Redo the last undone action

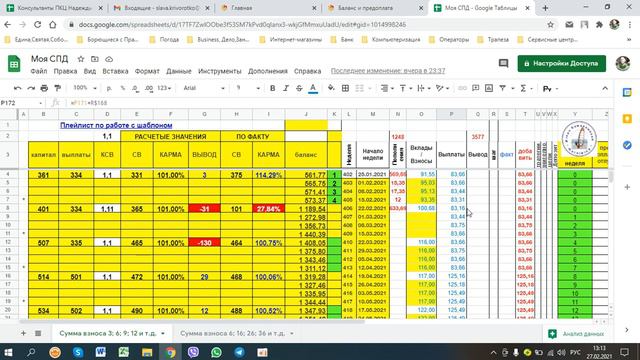(x=31, y=88)
